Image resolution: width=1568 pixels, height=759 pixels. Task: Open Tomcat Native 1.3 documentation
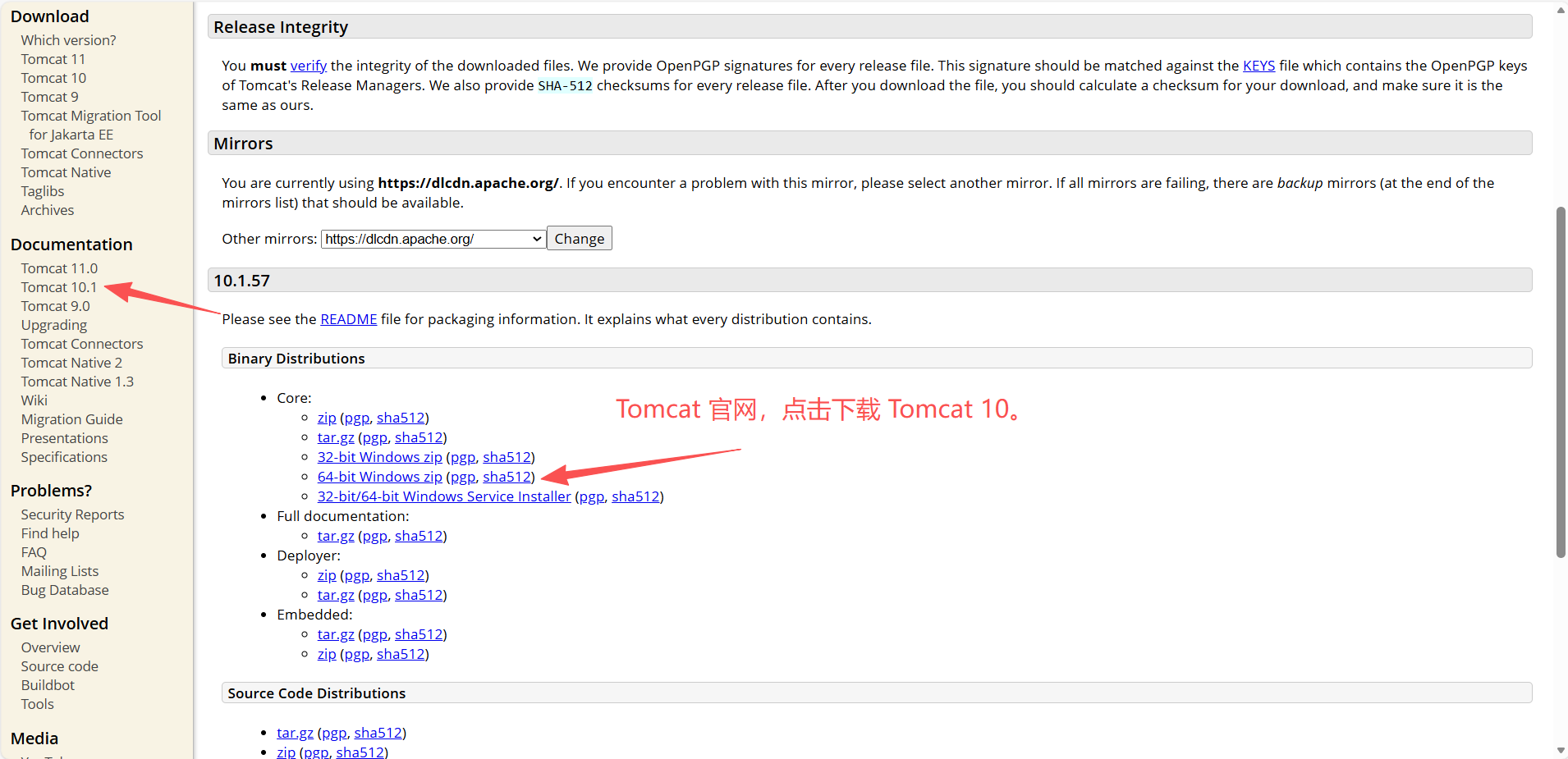pyautogui.click(x=77, y=382)
